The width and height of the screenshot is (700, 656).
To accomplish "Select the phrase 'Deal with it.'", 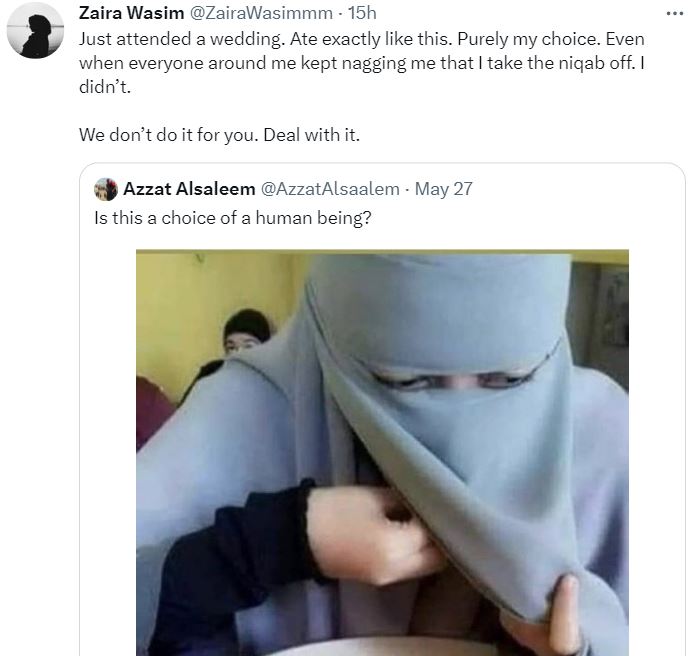I will (x=312, y=134).
